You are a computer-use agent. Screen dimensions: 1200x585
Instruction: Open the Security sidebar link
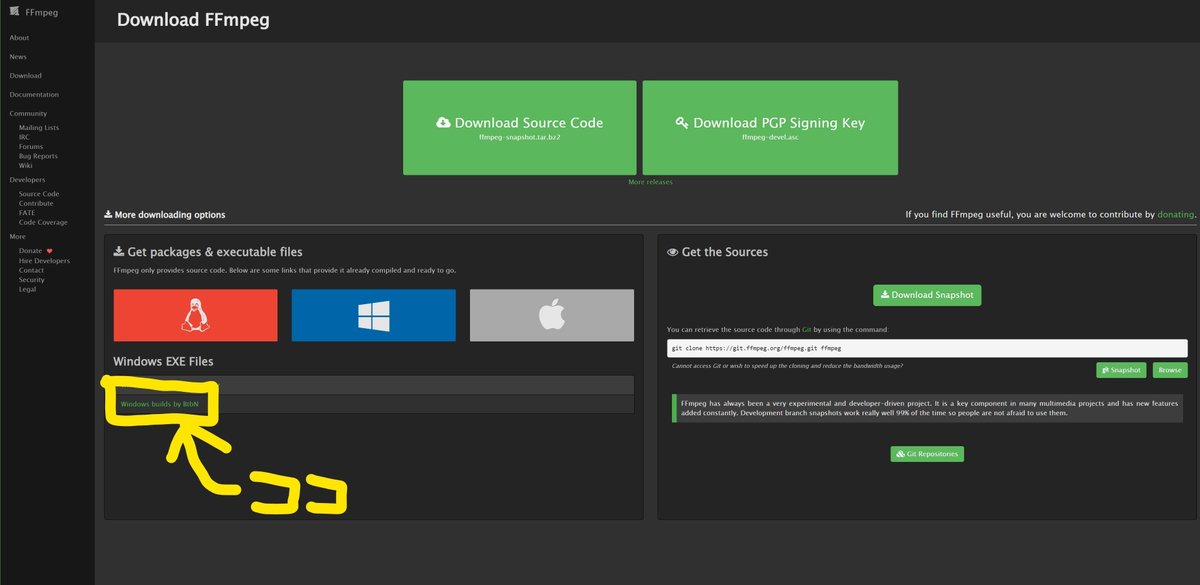[x=32, y=280]
